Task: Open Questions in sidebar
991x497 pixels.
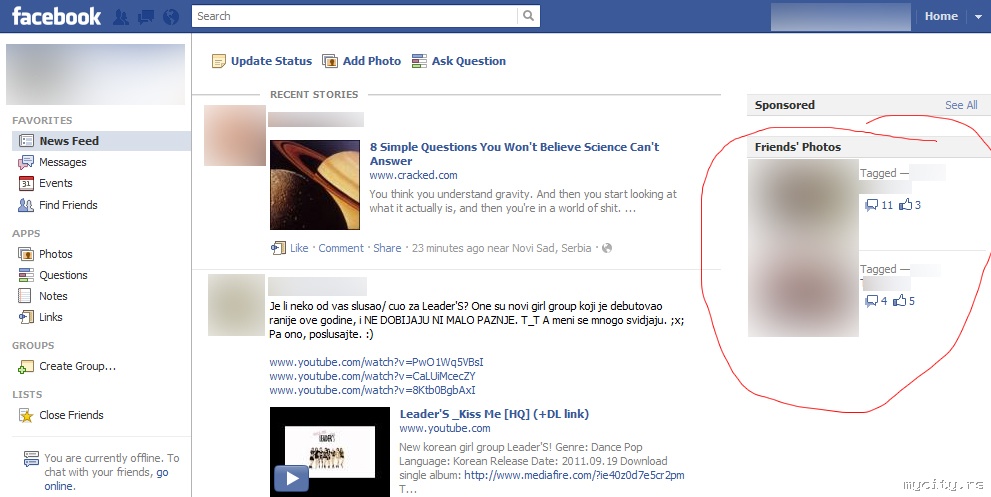Action: tap(63, 275)
